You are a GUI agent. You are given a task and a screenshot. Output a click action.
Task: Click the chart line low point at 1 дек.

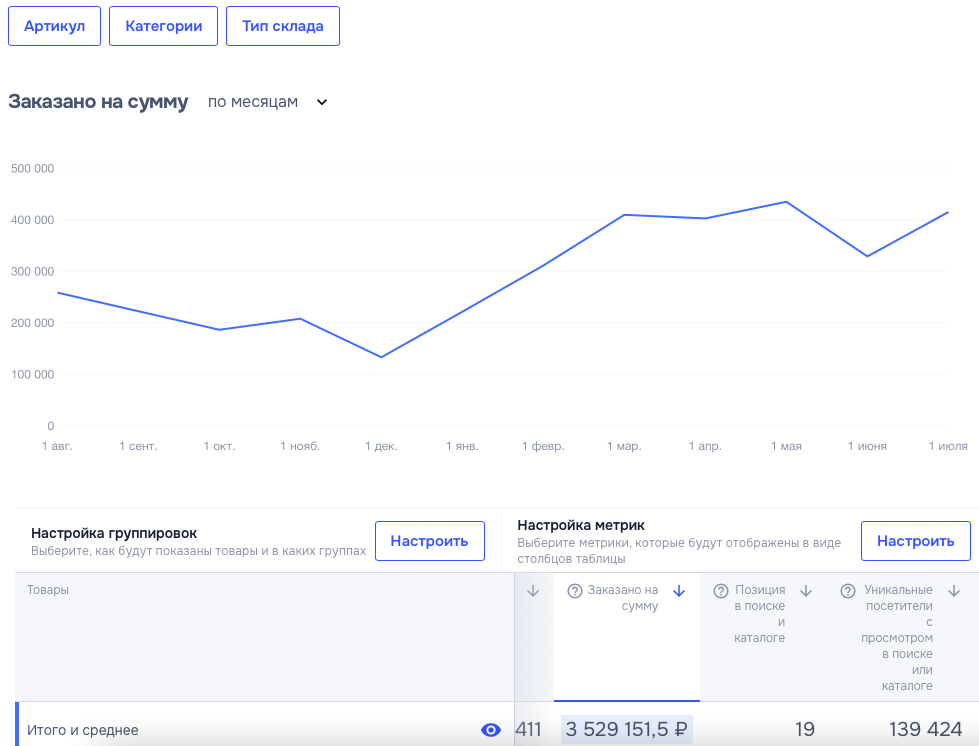point(381,357)
